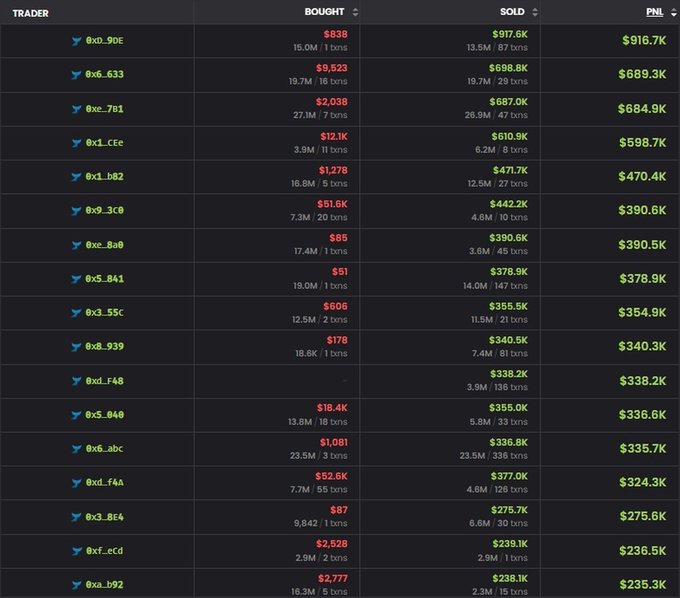Image resolution: width=680 pixels, height=598 pixels.
Task: Open trader address 0x1_CEe
Action: coord(105,143)
